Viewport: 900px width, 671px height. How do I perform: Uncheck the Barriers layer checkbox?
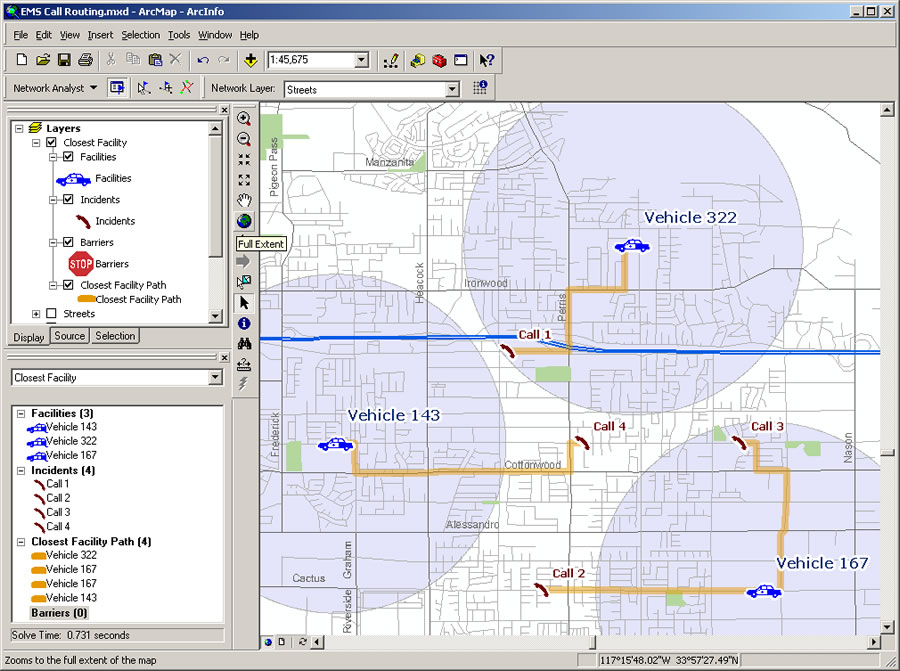[68, 242]
